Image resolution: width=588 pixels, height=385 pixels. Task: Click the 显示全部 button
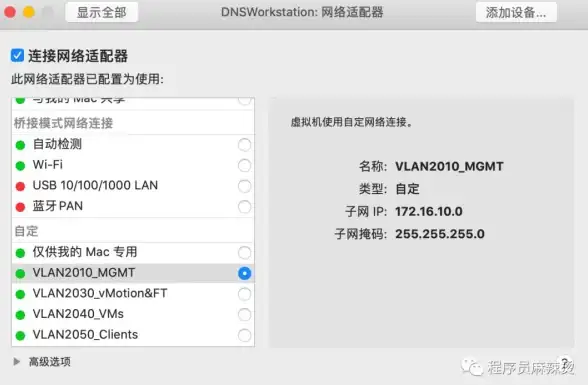(101, 12)
